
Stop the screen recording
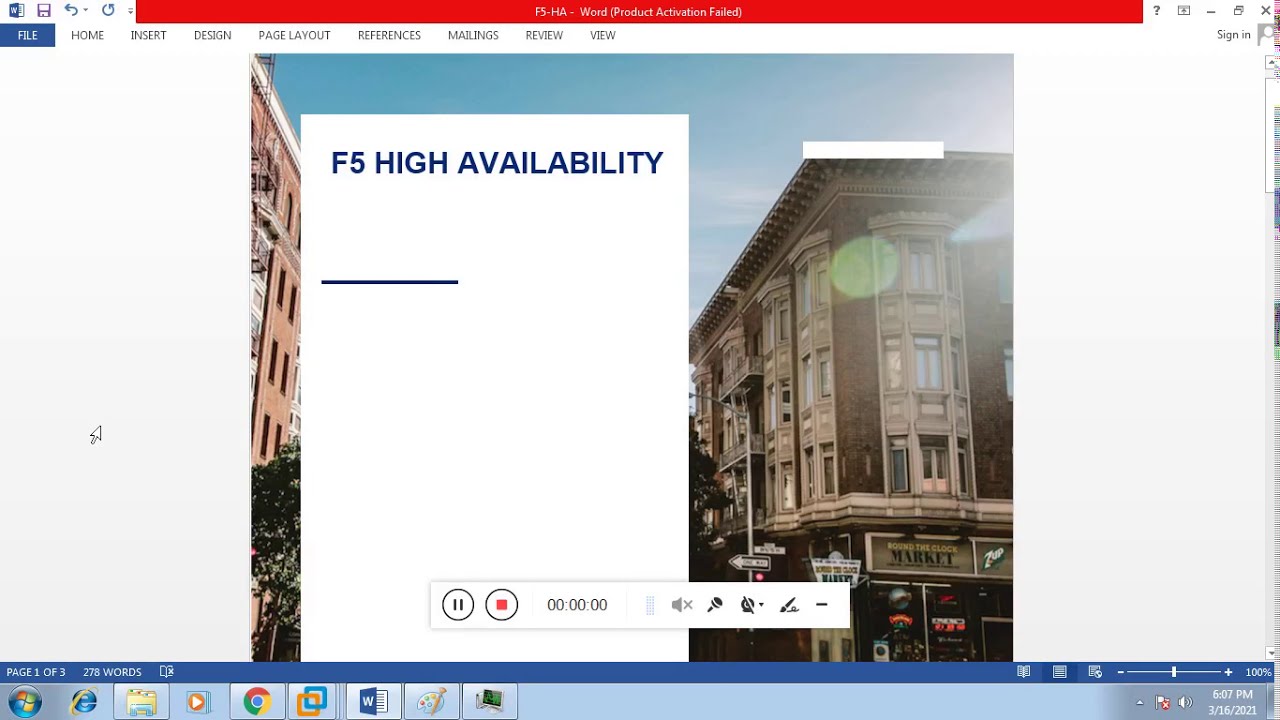click(x=502, y=605)
